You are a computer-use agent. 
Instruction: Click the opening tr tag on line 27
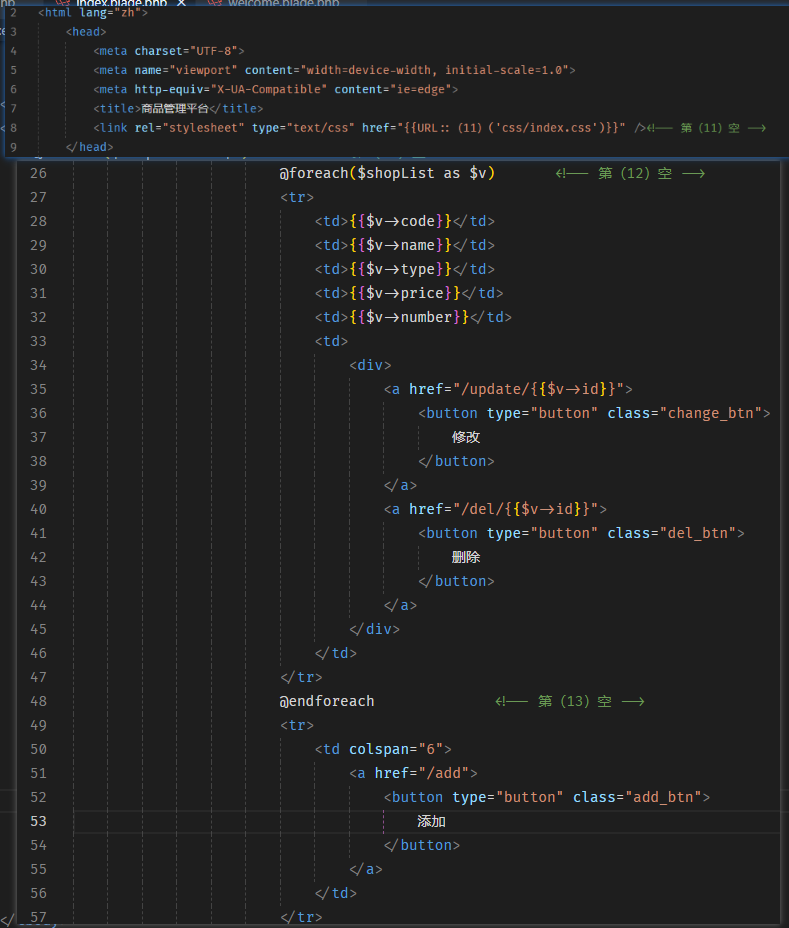[x=297, y=197]
